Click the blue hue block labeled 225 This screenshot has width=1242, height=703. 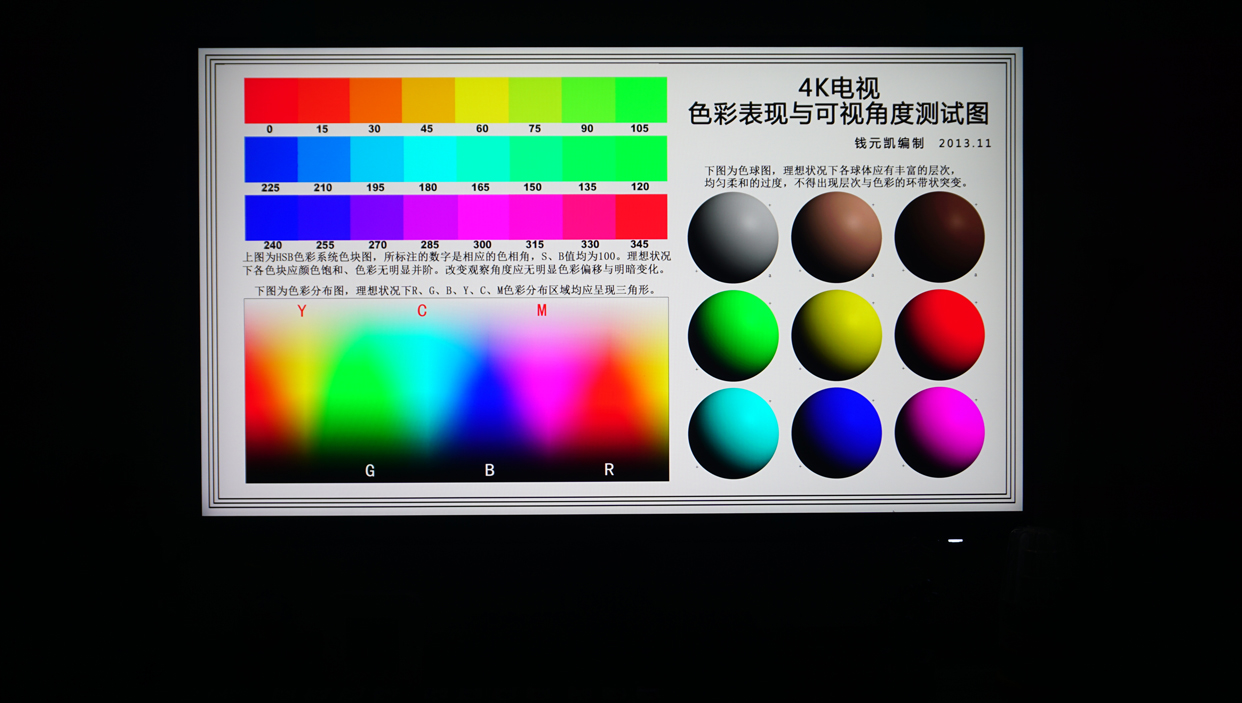[x=270, y=158]
